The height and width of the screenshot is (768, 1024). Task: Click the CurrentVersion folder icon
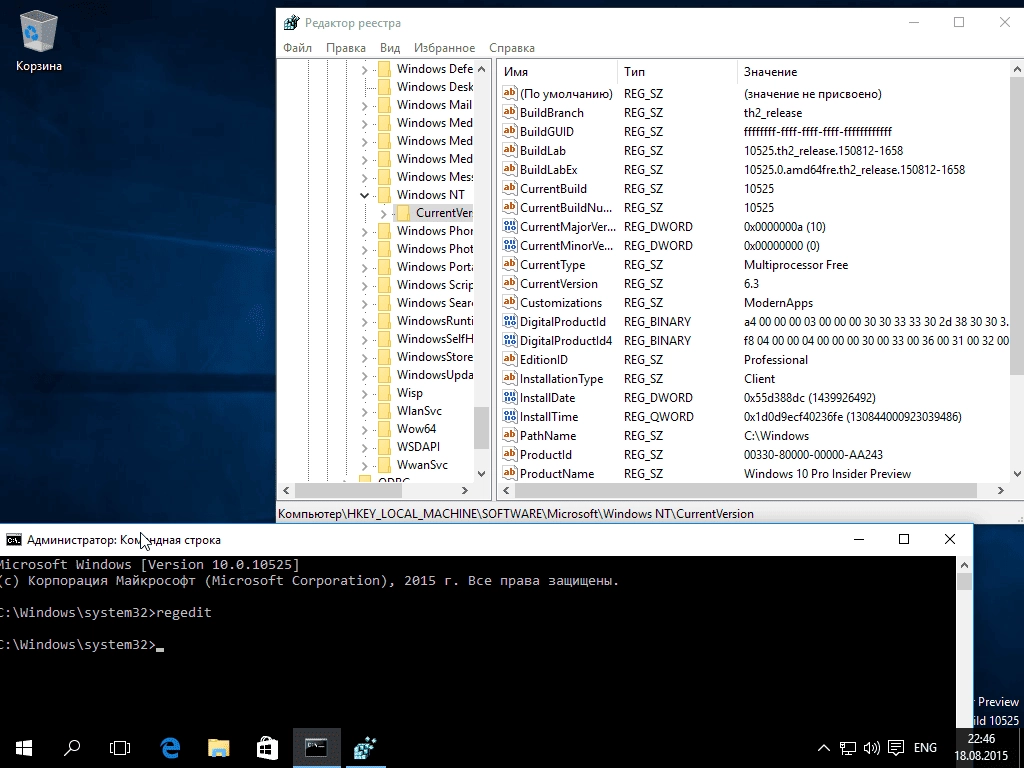404,213
